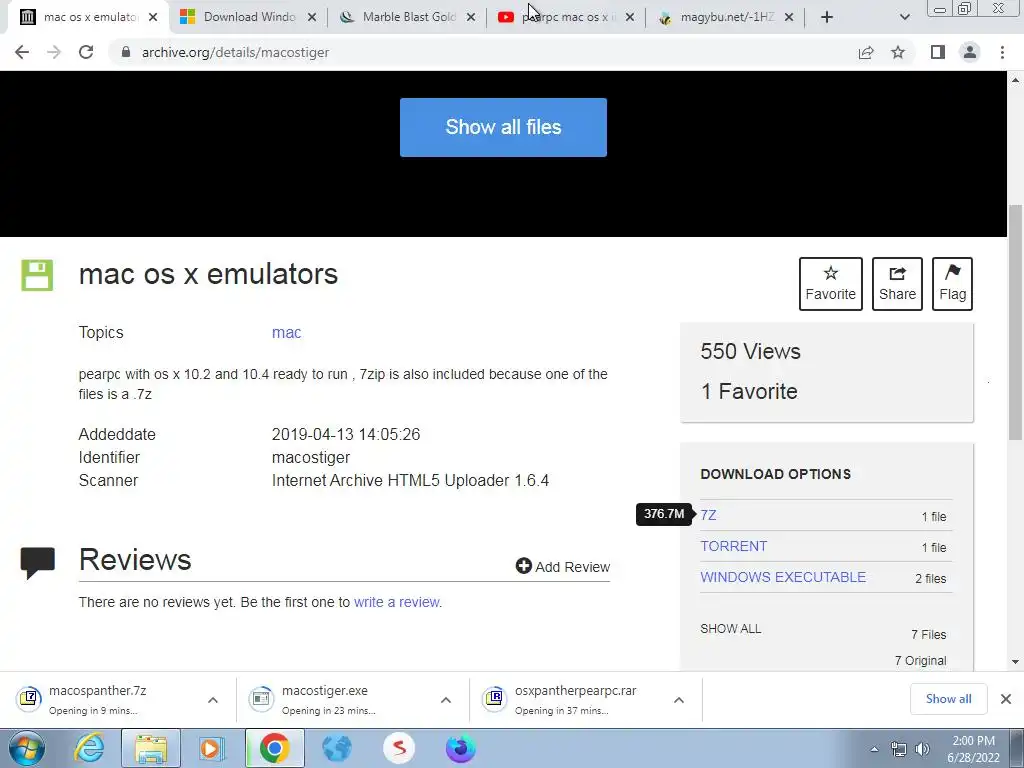This screenshot has height=768, width=1024.
Task: Close the downloads bar
Action: pyautogui.click(x=1006, y=699)
